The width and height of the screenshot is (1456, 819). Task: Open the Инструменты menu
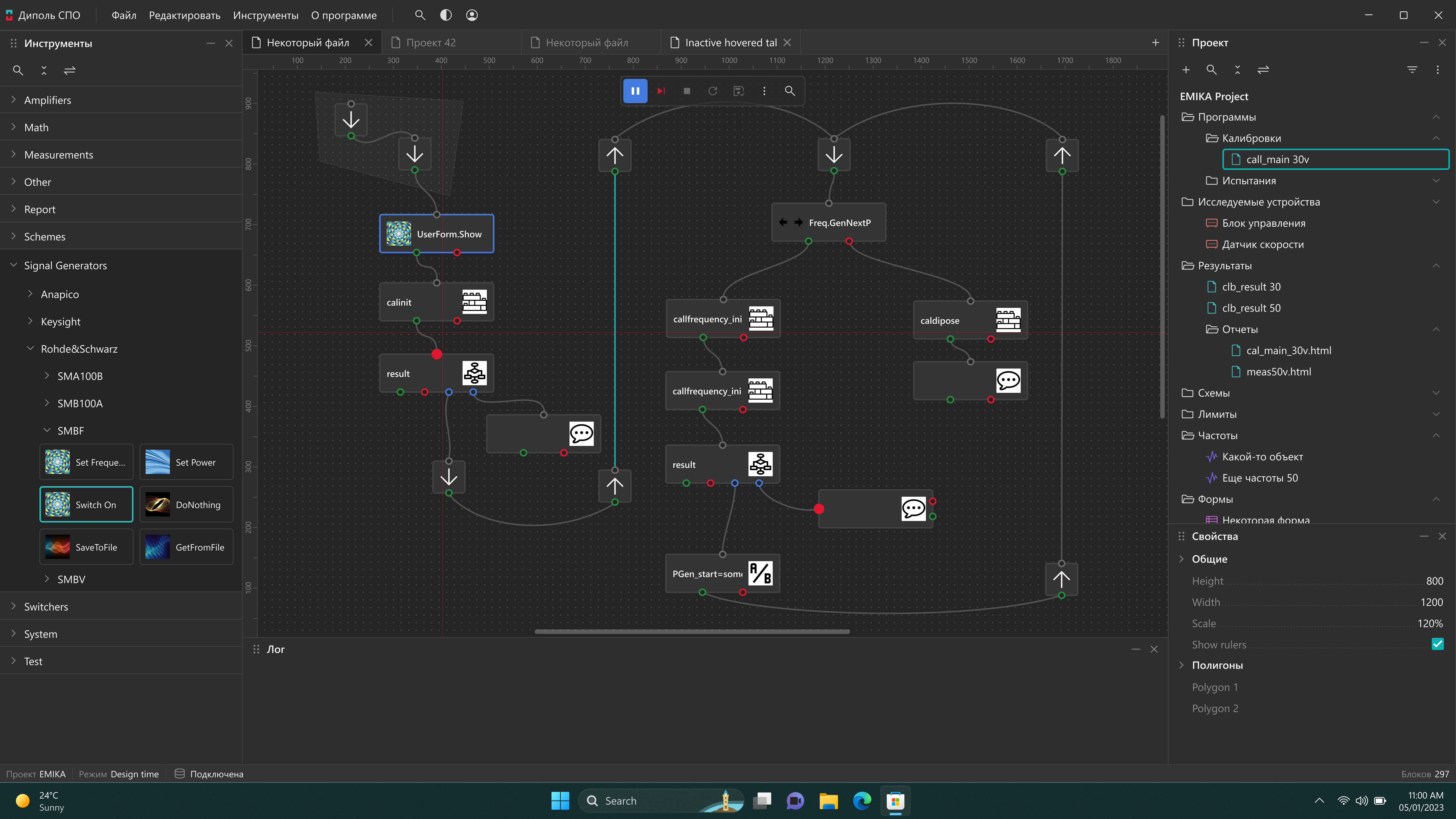[x=266, y=15]
